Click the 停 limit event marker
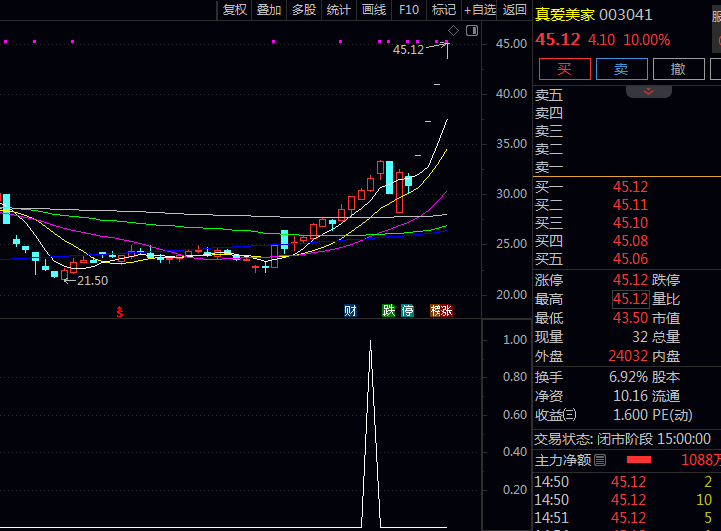The width and height of the screenshot is (721, 531). tap(407, 311)
